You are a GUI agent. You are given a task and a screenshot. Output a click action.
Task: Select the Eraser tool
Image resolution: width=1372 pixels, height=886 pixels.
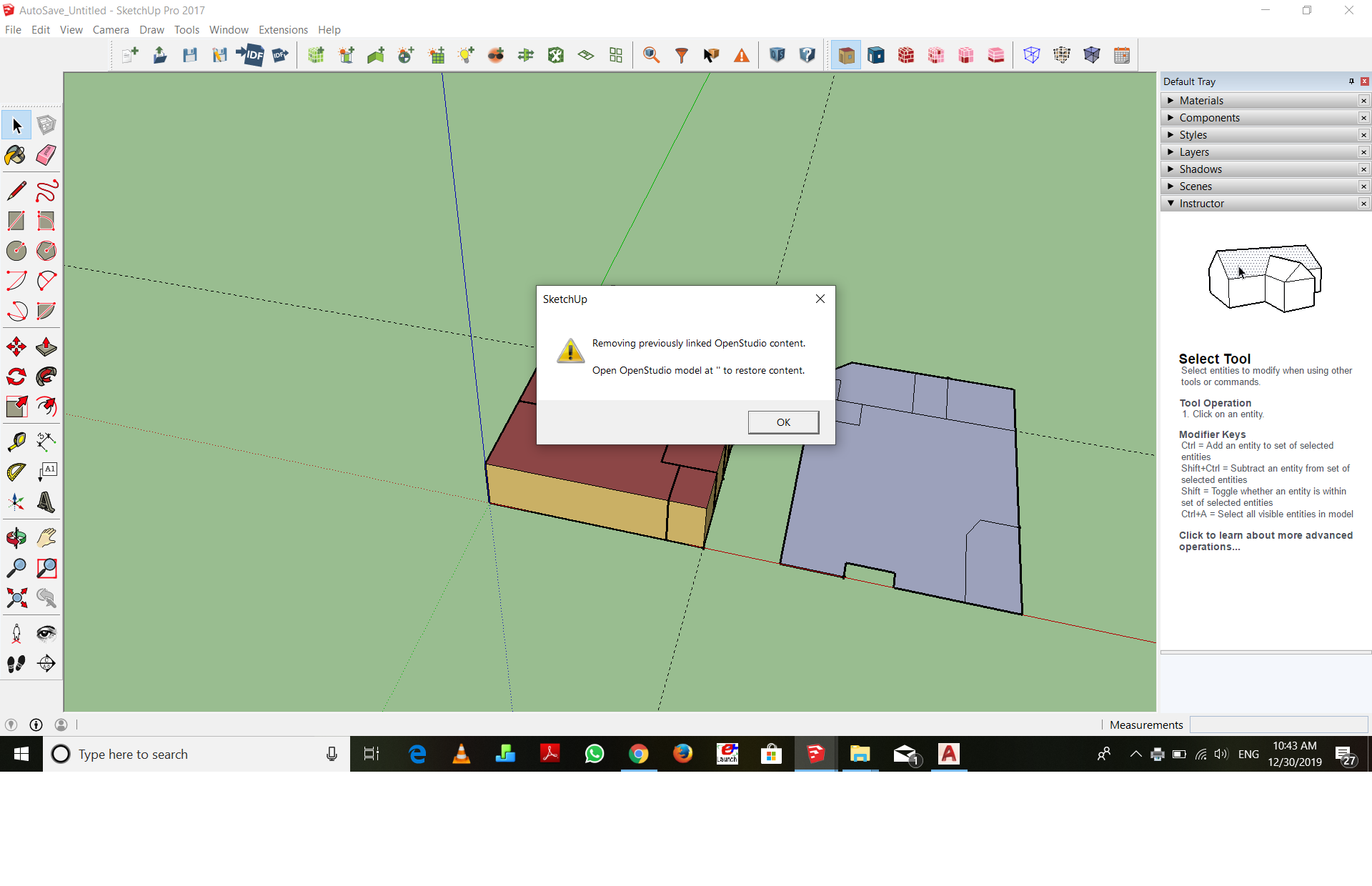[46, 155]
